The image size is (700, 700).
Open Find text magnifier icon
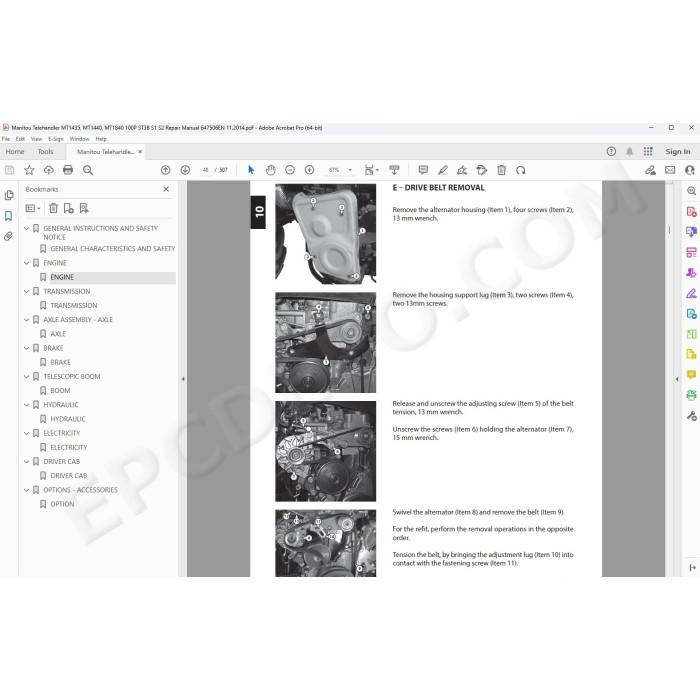click(88, 170)
